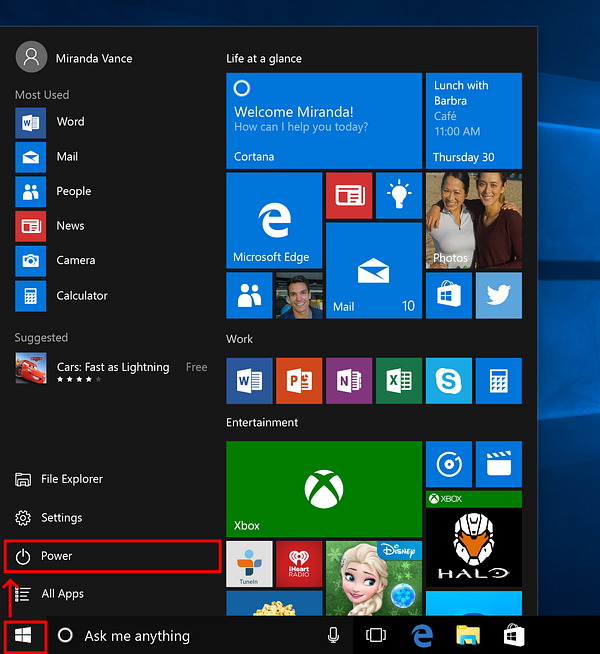Launch the People app in Most Used
The image size is (600, 654).
tap(53, 192)
